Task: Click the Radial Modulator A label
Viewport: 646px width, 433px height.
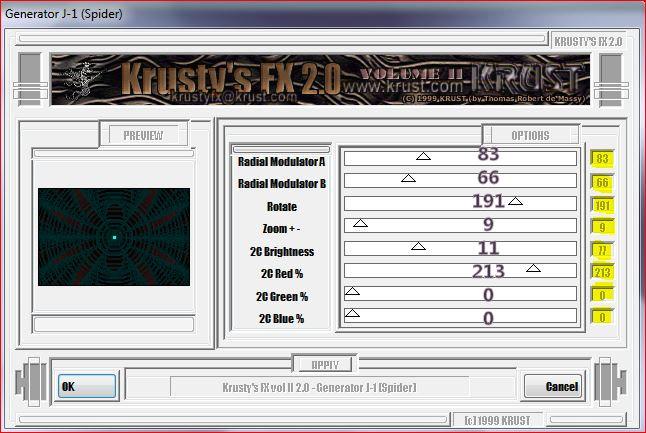Action: point(282,161)
